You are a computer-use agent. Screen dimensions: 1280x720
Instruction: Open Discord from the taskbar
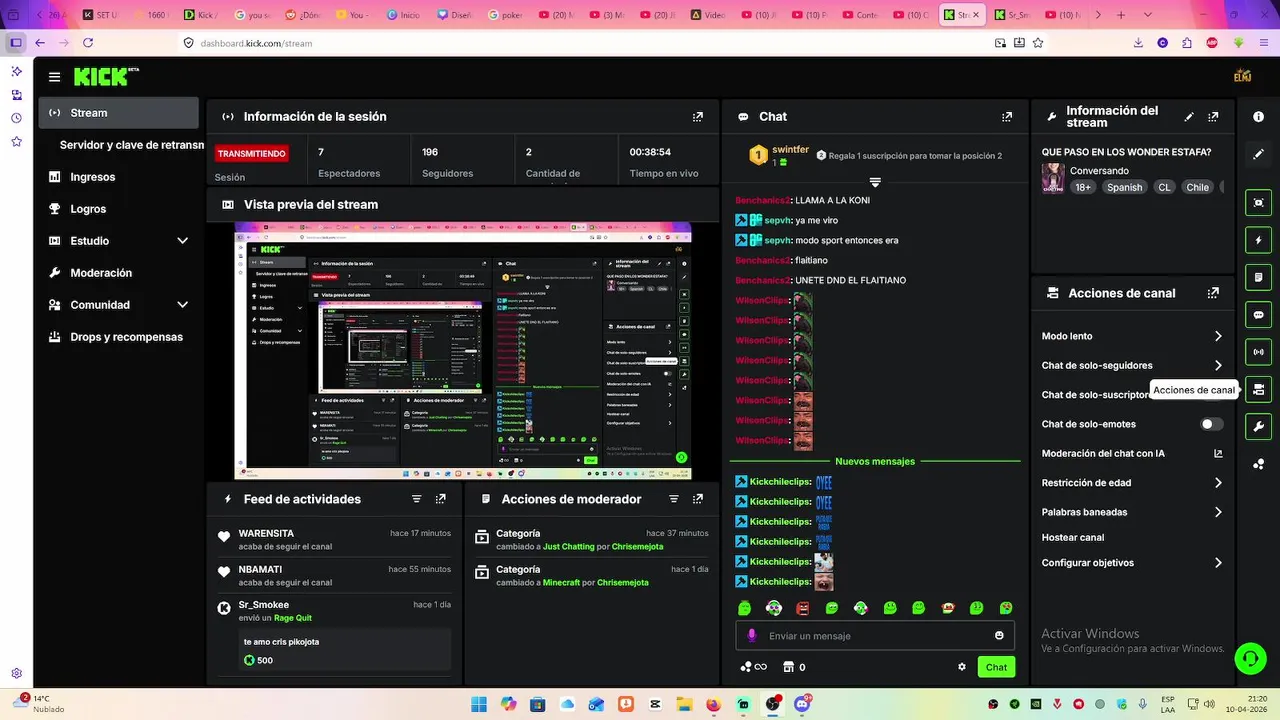pos(802,704)
